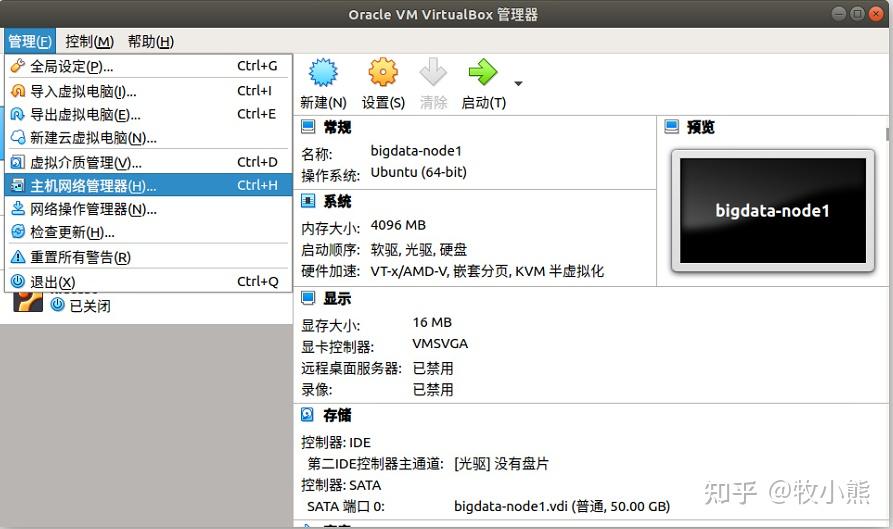The width and height of the screenshot is (893, 529).
Task: Click the Ubuntu (64-bit) OS value
Action: point(419,172)
